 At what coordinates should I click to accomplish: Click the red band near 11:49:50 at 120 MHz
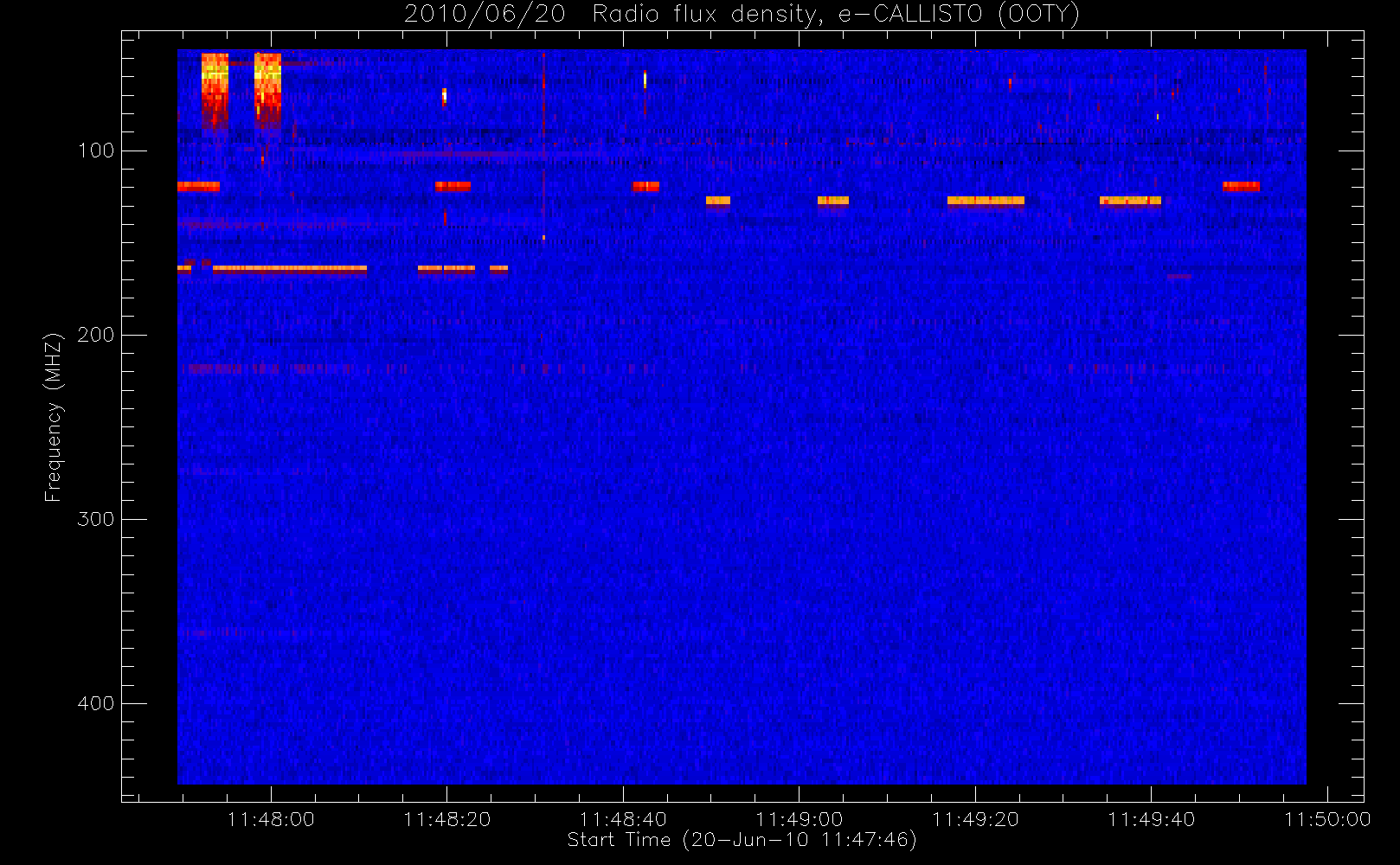point(1241,186)
